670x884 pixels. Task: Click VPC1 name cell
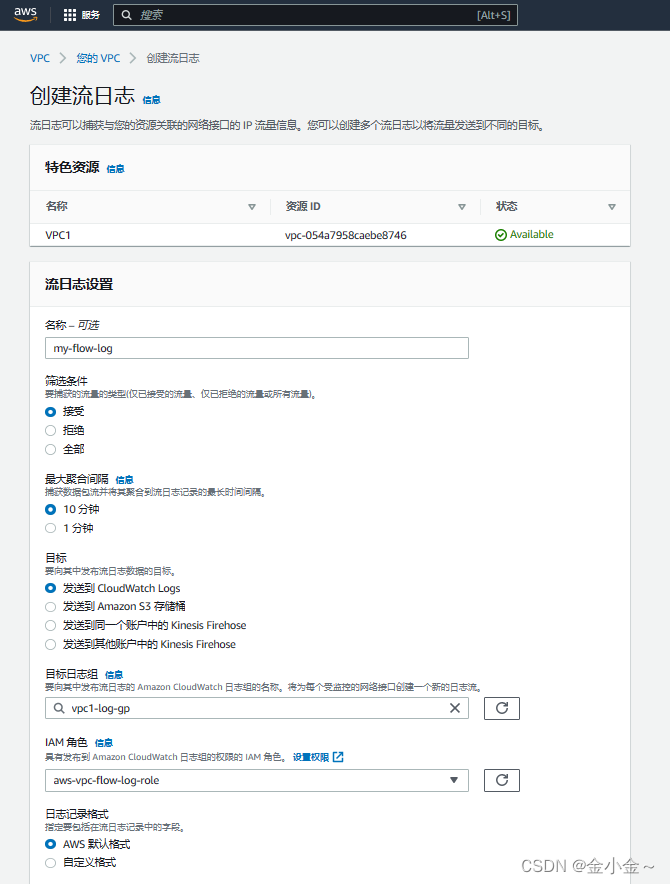coord(58,235)
